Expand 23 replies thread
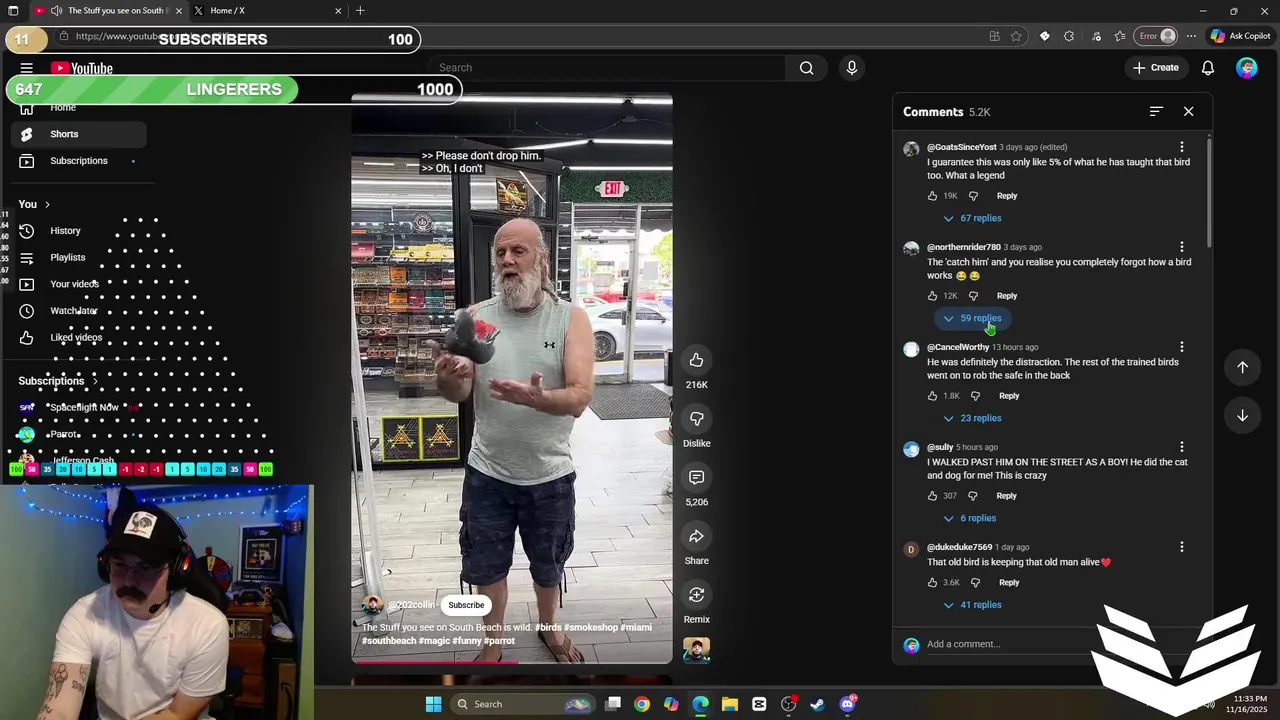This screenshot has height=720, width=1280. pyautogui.click(x=972, y=418)
